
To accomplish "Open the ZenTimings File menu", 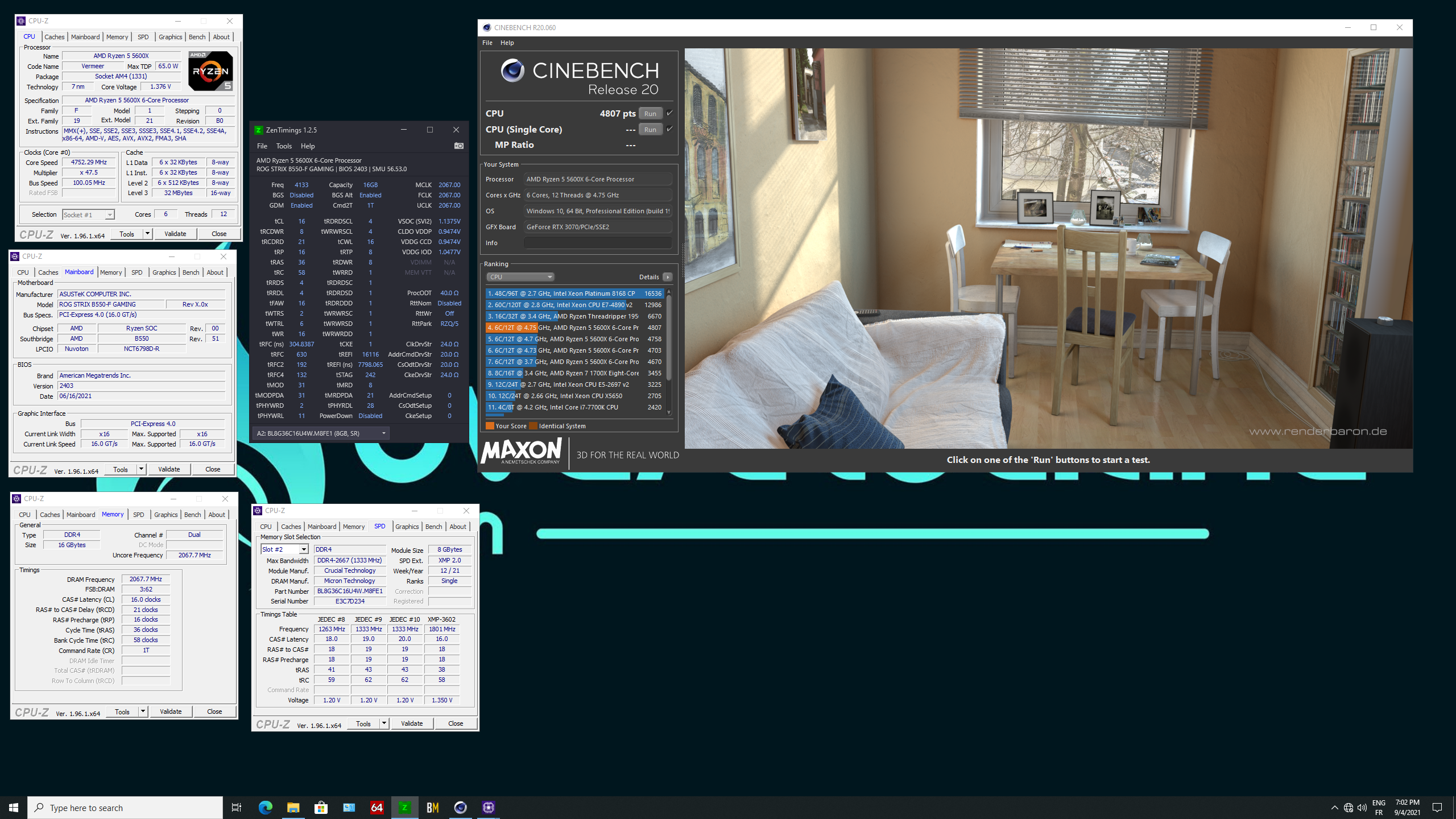I will point(262,146).
